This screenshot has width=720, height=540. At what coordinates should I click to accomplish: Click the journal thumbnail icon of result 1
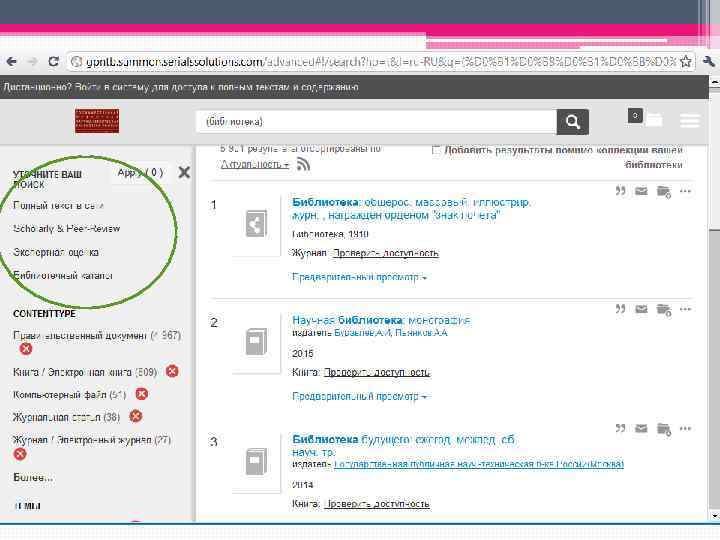click(256, 223)
